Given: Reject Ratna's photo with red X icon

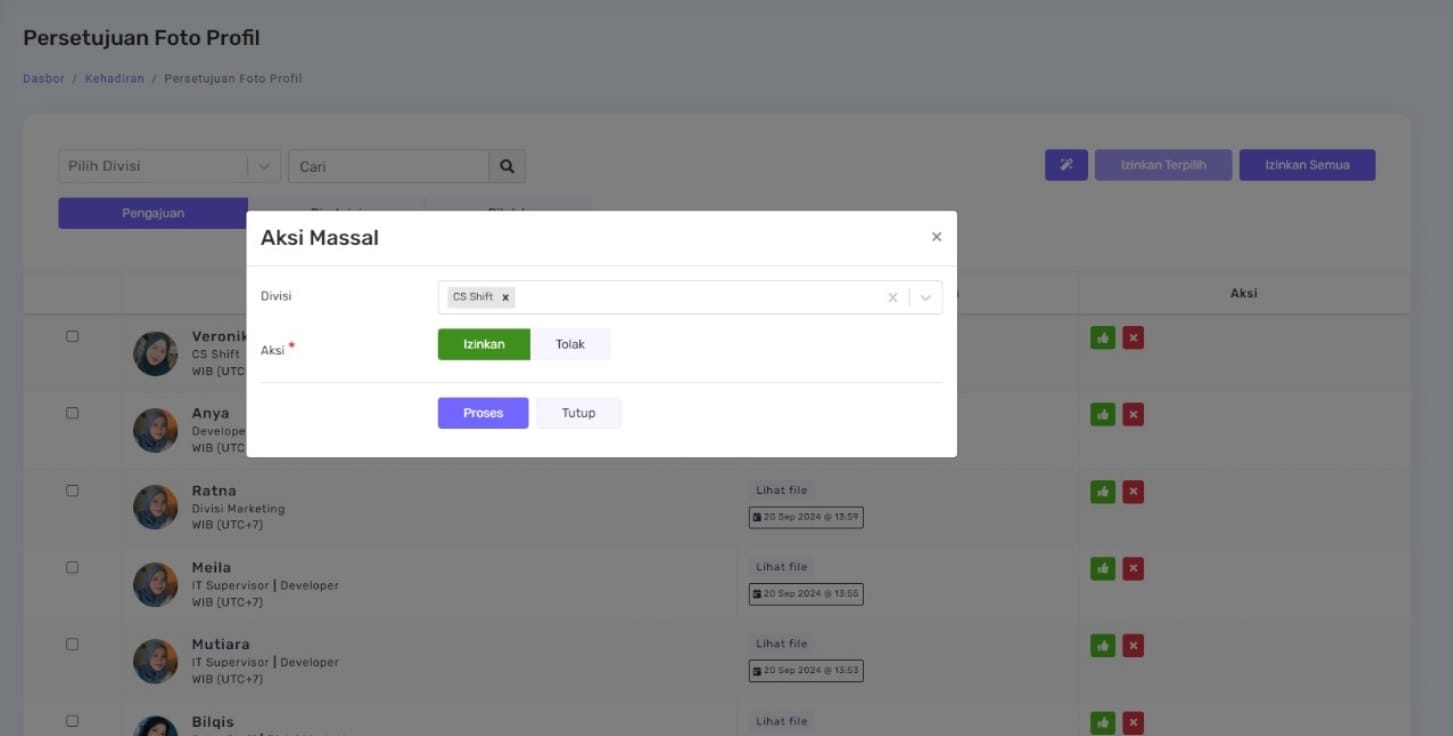Looking at the screenshot, I should (x=1133, y=491).
